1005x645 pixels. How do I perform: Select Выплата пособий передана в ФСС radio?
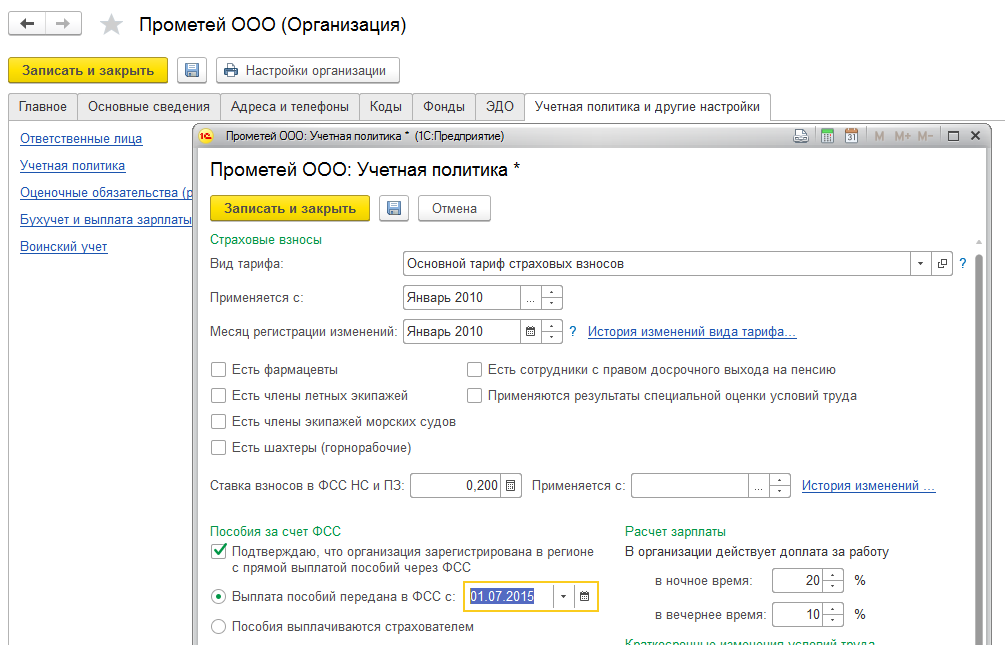219,596
